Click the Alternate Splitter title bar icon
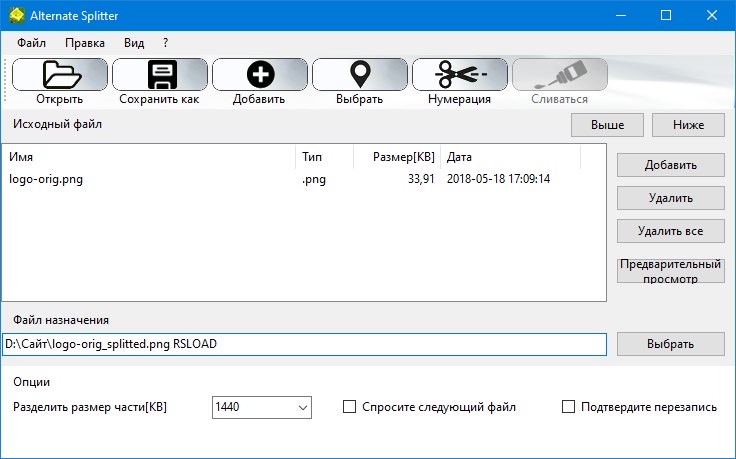Image resolution: width=736 pixels, height=459 pixels. click(17, 15)
